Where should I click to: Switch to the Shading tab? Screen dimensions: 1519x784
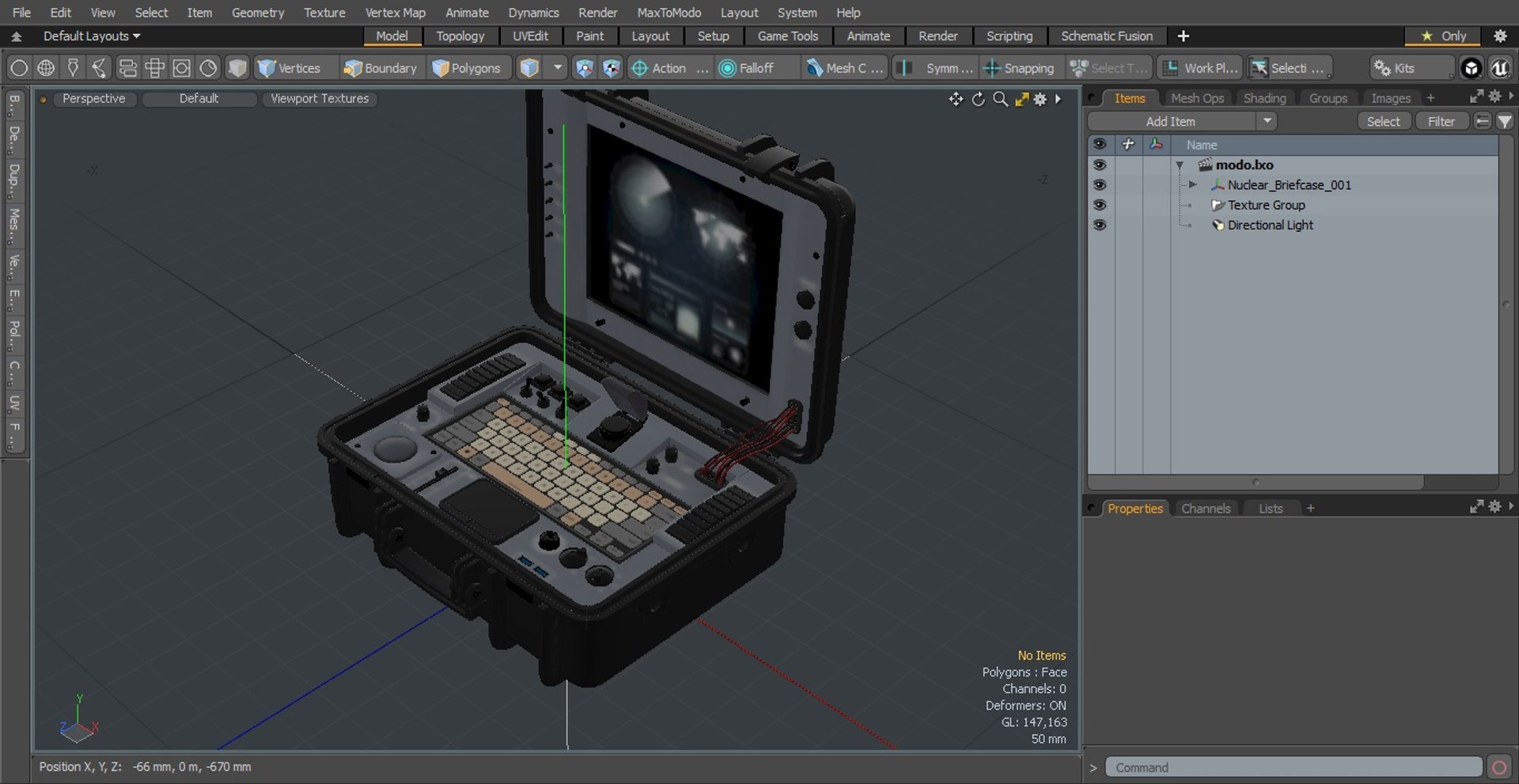1264,98
